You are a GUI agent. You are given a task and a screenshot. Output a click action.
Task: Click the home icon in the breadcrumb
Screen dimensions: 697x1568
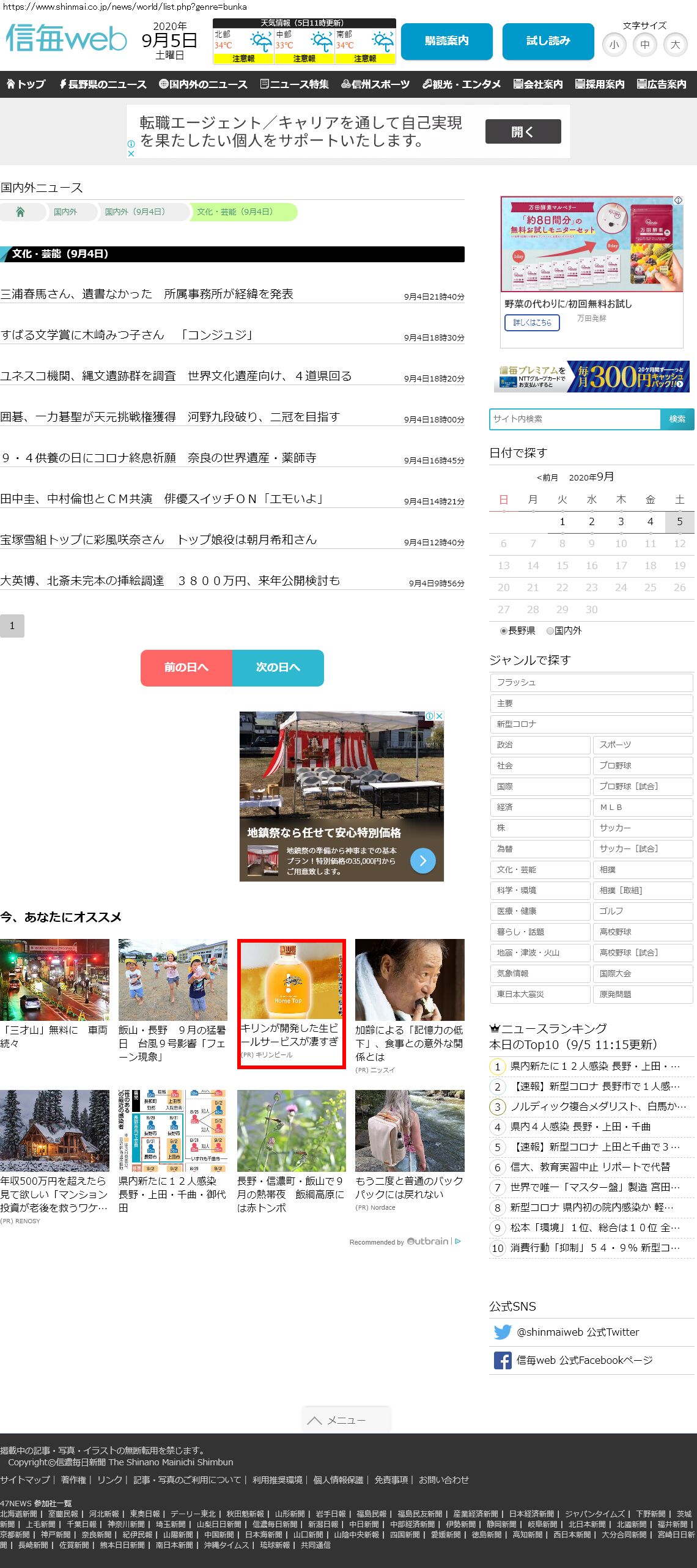tap(20, 212)
